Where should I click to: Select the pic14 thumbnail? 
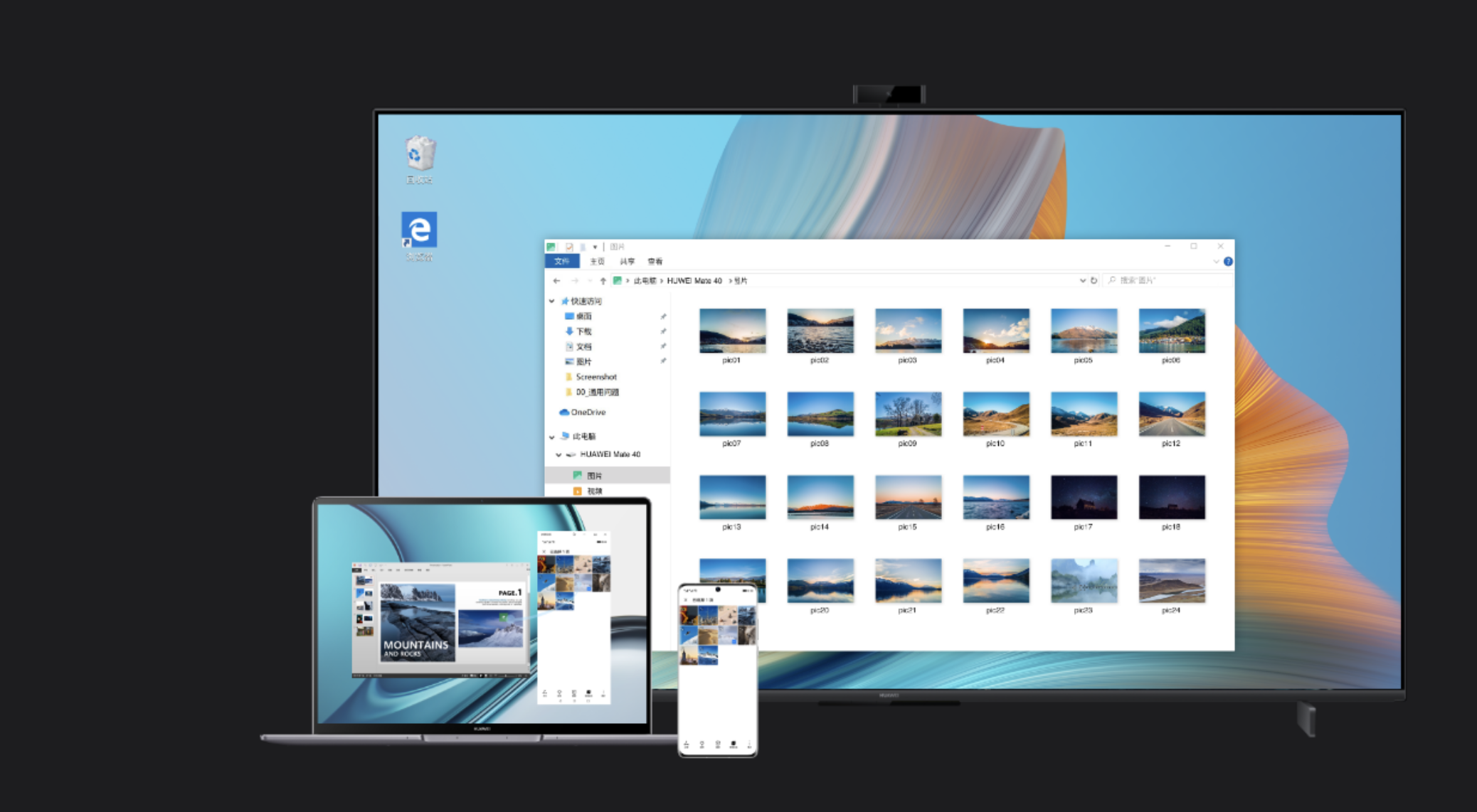820,497
